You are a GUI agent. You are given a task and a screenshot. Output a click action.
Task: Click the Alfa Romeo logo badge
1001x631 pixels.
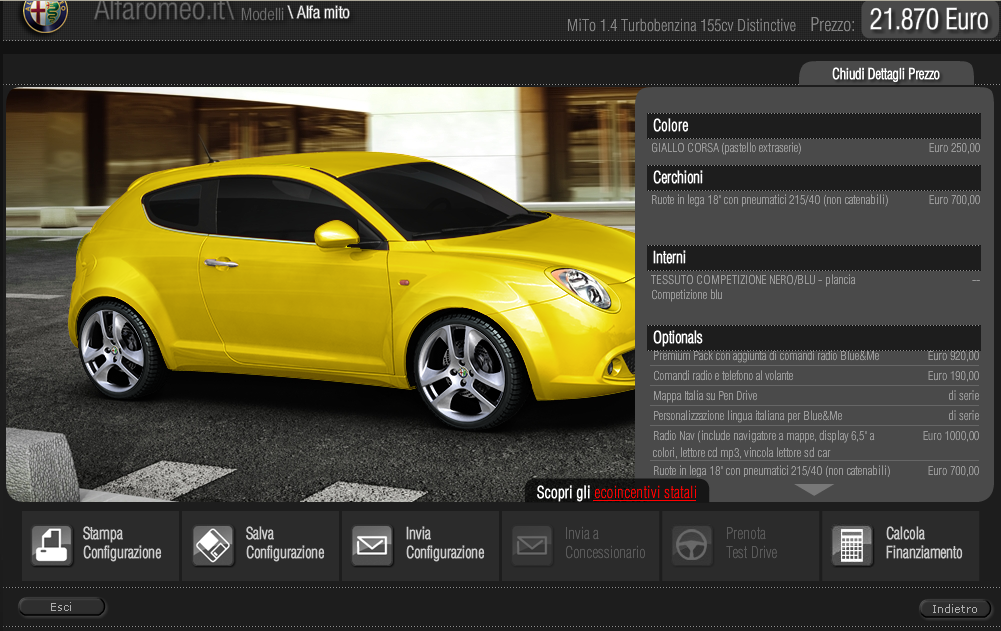[45, 14]
